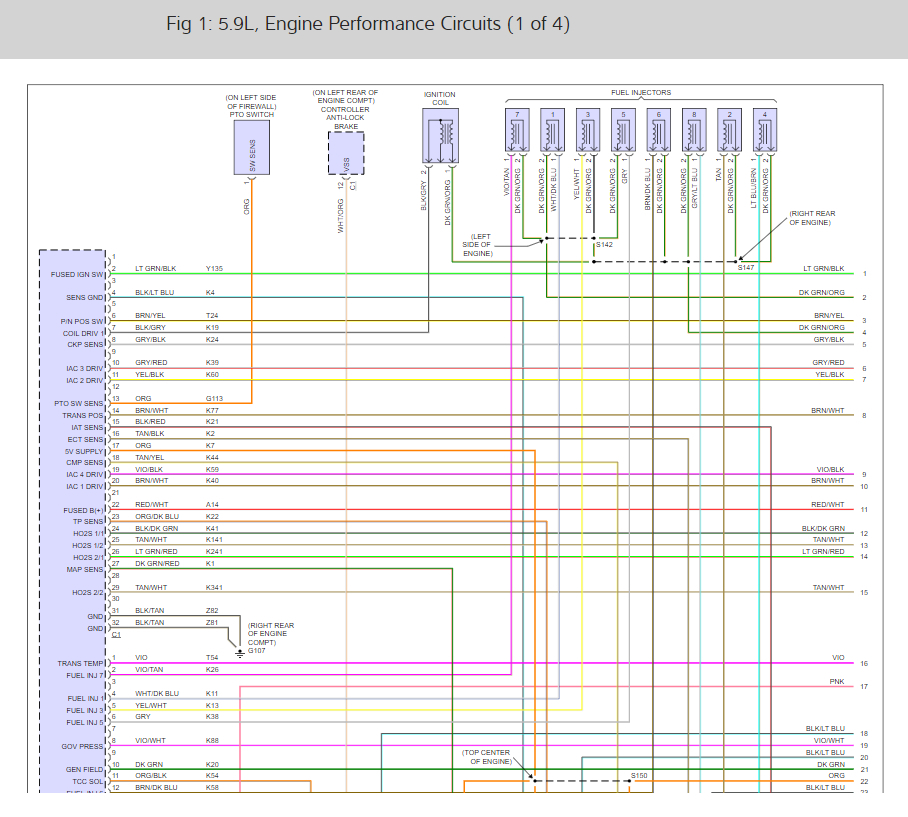This screenshot has width=908, height=817.
Task: Click the fuel injector 4 symbol
Action: 765,130
